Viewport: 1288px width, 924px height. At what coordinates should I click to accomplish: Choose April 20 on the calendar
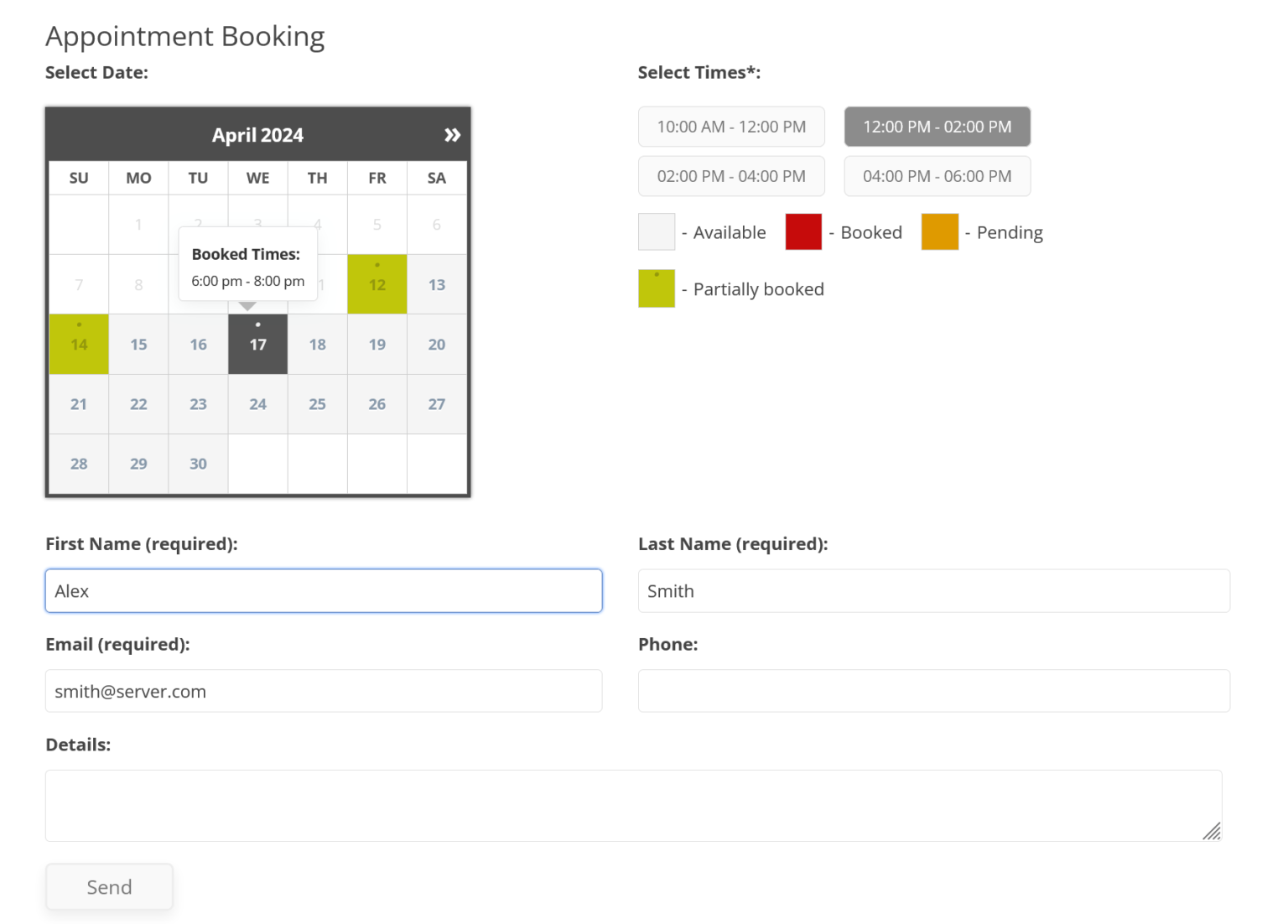click(x=436, y=344)
